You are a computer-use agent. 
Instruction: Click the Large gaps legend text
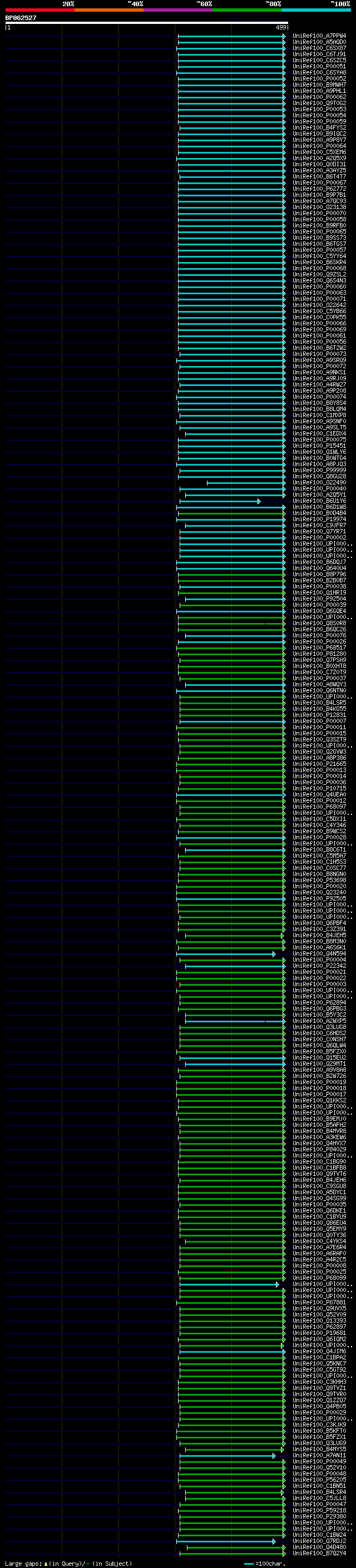(x=67, y=1563)
